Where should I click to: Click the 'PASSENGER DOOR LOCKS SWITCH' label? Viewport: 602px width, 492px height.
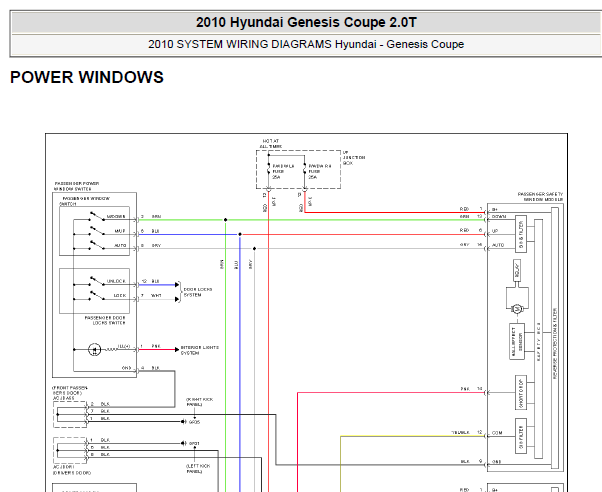click(105, 320)
